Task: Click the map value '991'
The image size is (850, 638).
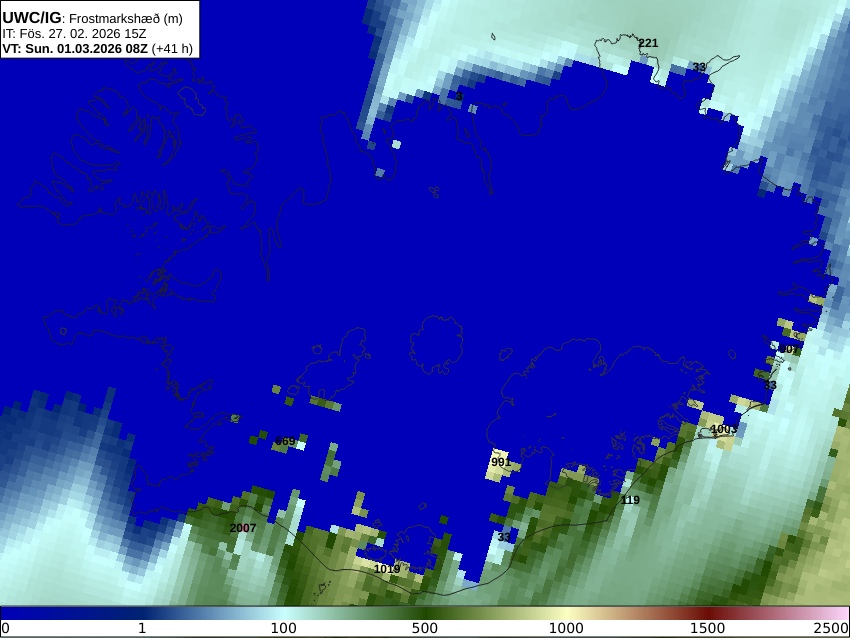Action: pos(501,462)
